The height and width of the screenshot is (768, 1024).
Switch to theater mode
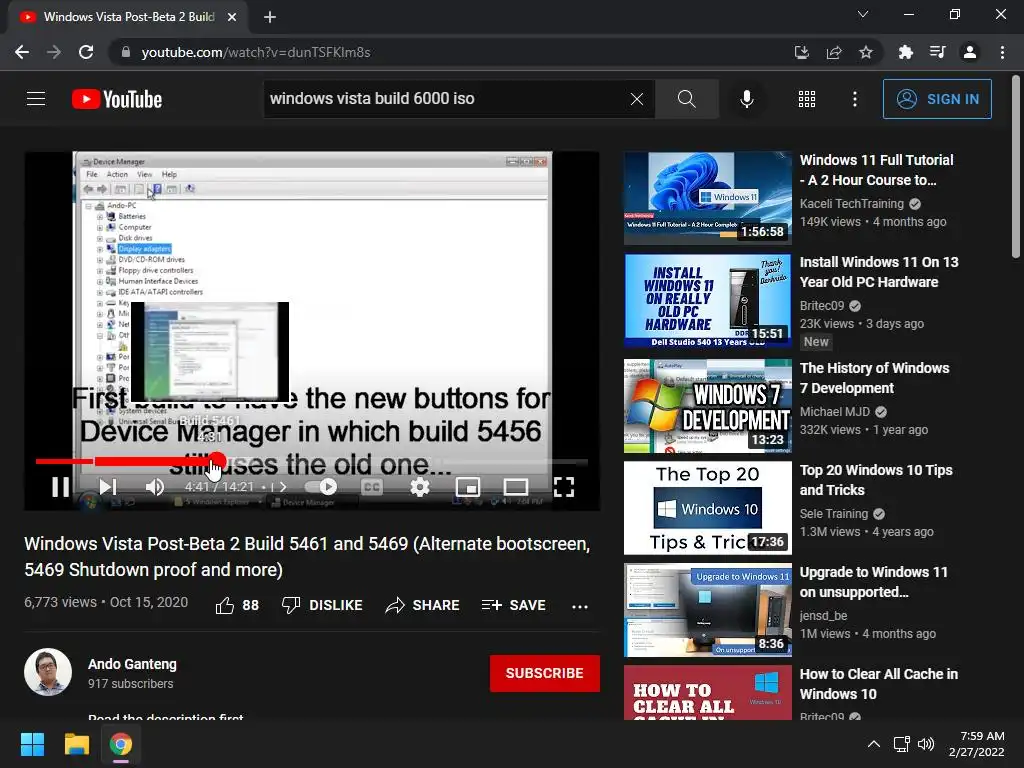click(x=516, y=487)
